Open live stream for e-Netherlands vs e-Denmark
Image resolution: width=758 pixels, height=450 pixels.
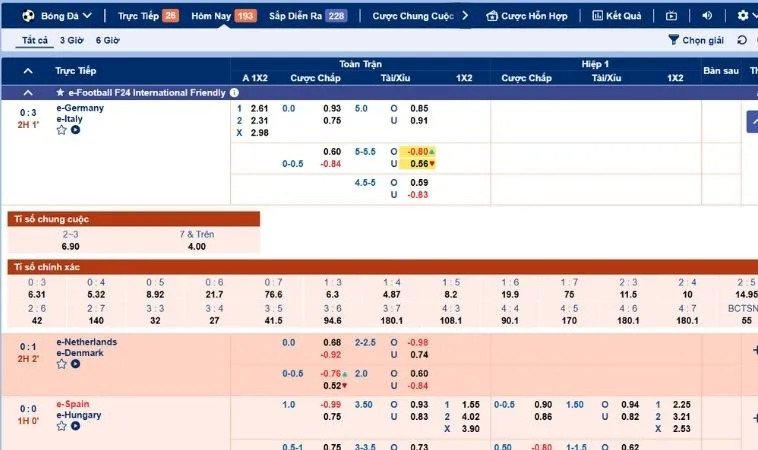click(74, 364)
